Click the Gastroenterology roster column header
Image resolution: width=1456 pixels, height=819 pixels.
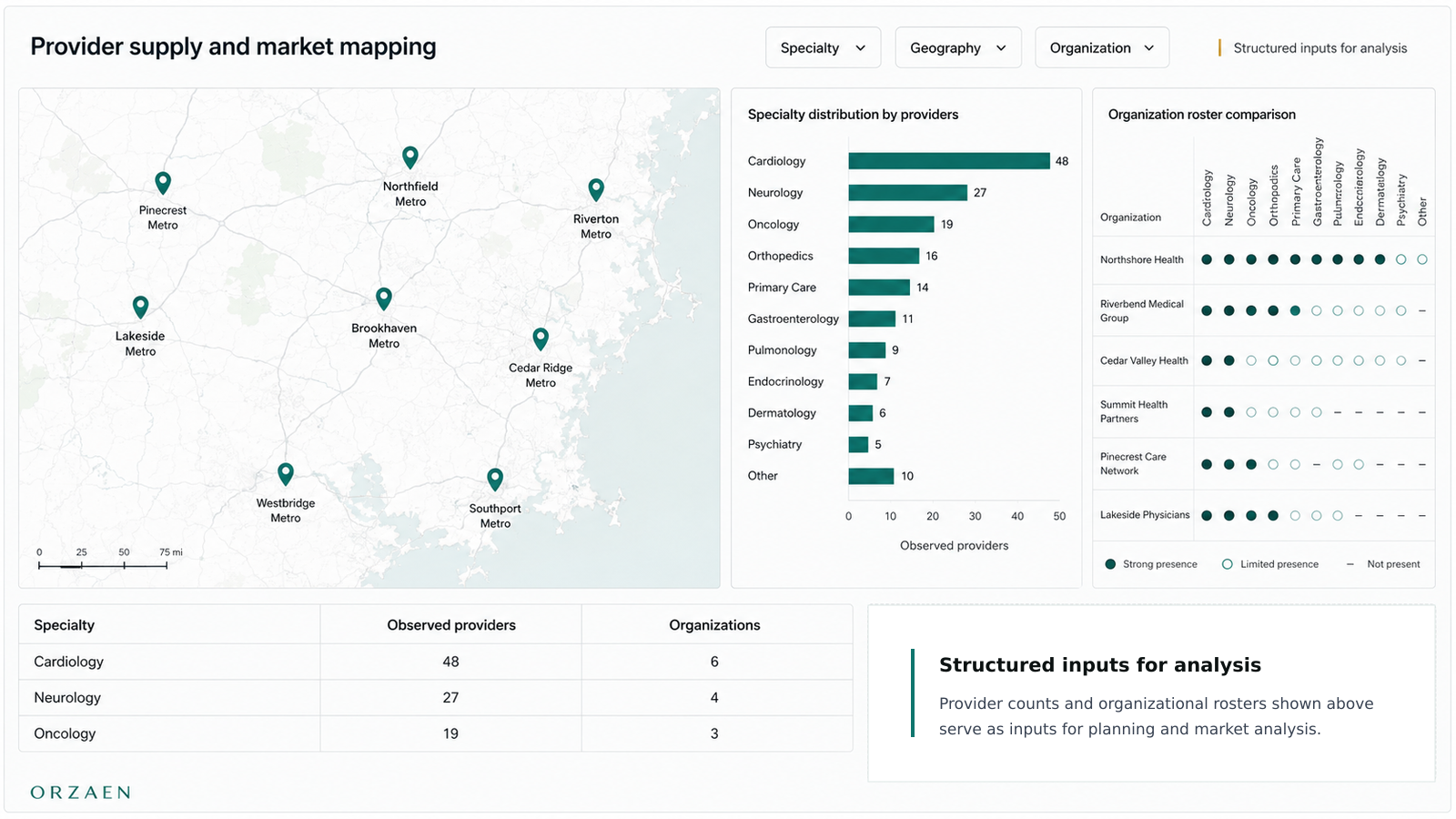click(1318, 182)
